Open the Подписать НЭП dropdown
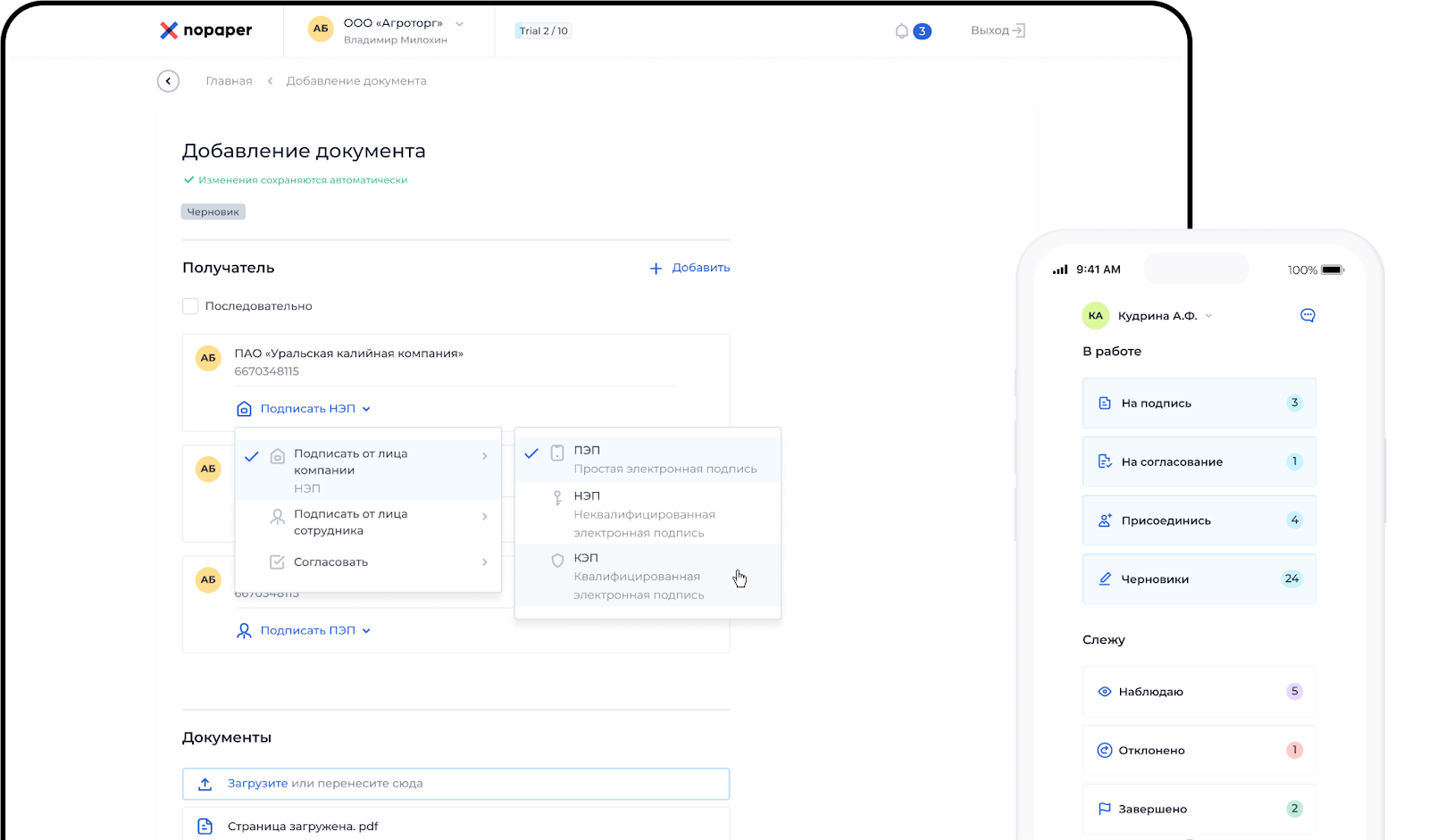1429x840 pixels. click(315, 409)
